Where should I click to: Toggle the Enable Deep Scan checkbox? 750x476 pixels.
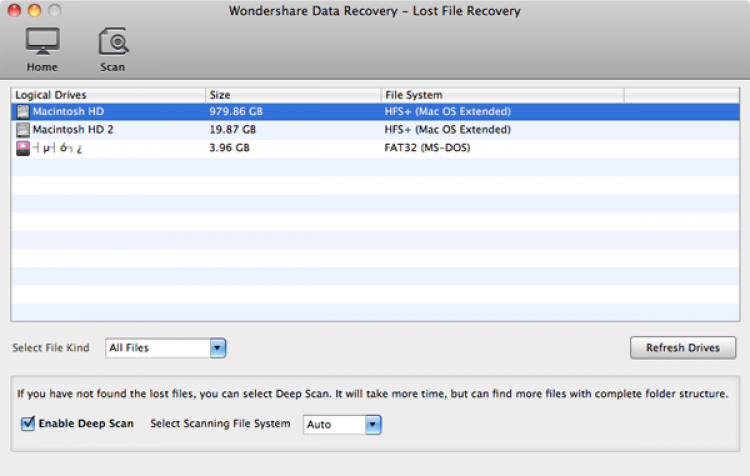[x=28, y=423]
